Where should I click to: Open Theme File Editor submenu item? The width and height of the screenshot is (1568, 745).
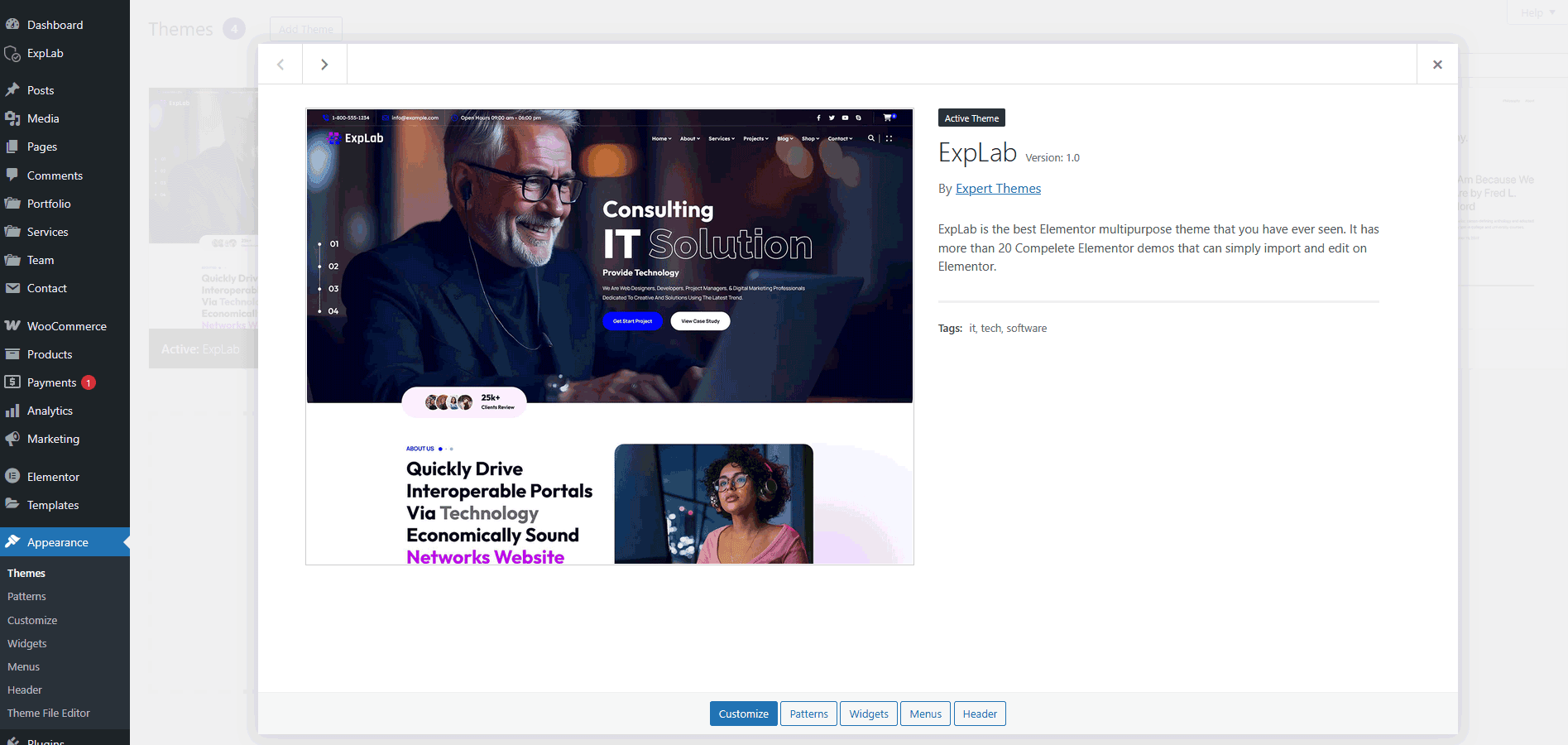(49, 714)
